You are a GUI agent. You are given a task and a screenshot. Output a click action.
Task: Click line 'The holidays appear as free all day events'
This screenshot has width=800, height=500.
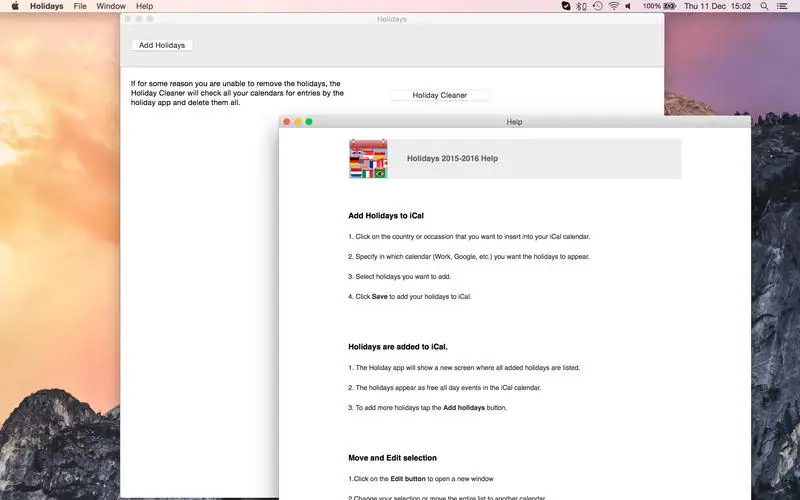click(x=444, y=387)
